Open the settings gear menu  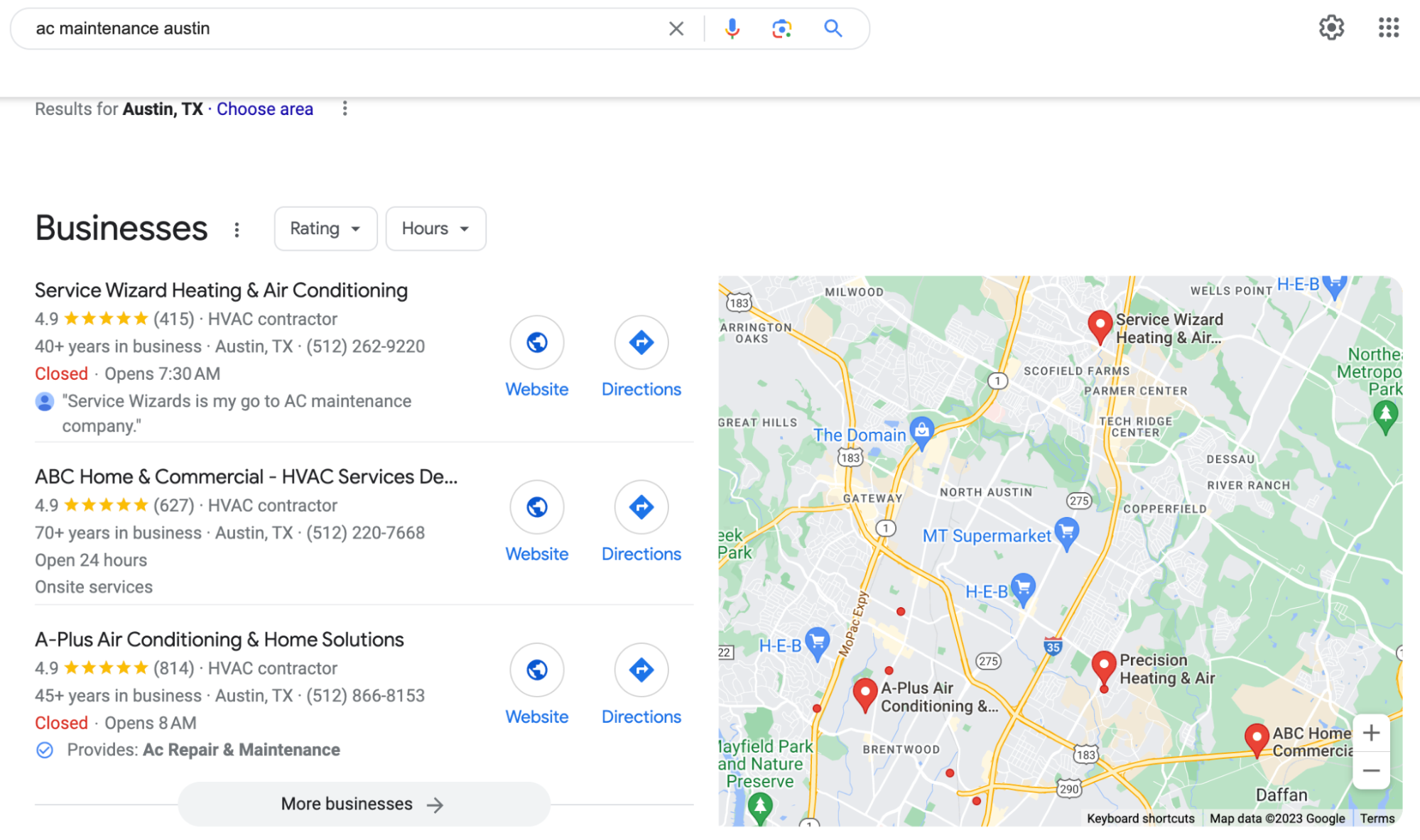pyautogui.click(x=1331, y=28)
